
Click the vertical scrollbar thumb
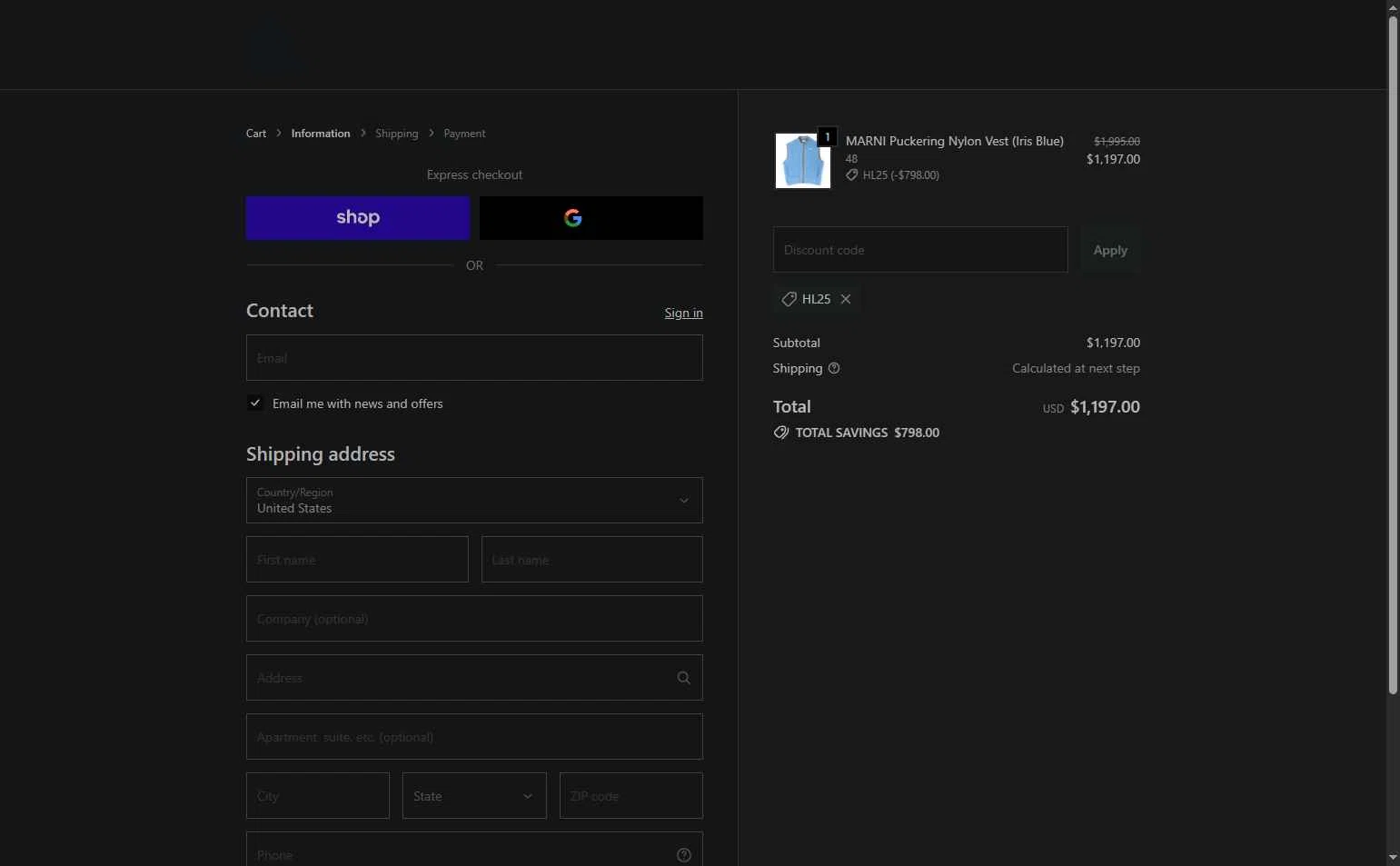click(x=1393, y=355)
